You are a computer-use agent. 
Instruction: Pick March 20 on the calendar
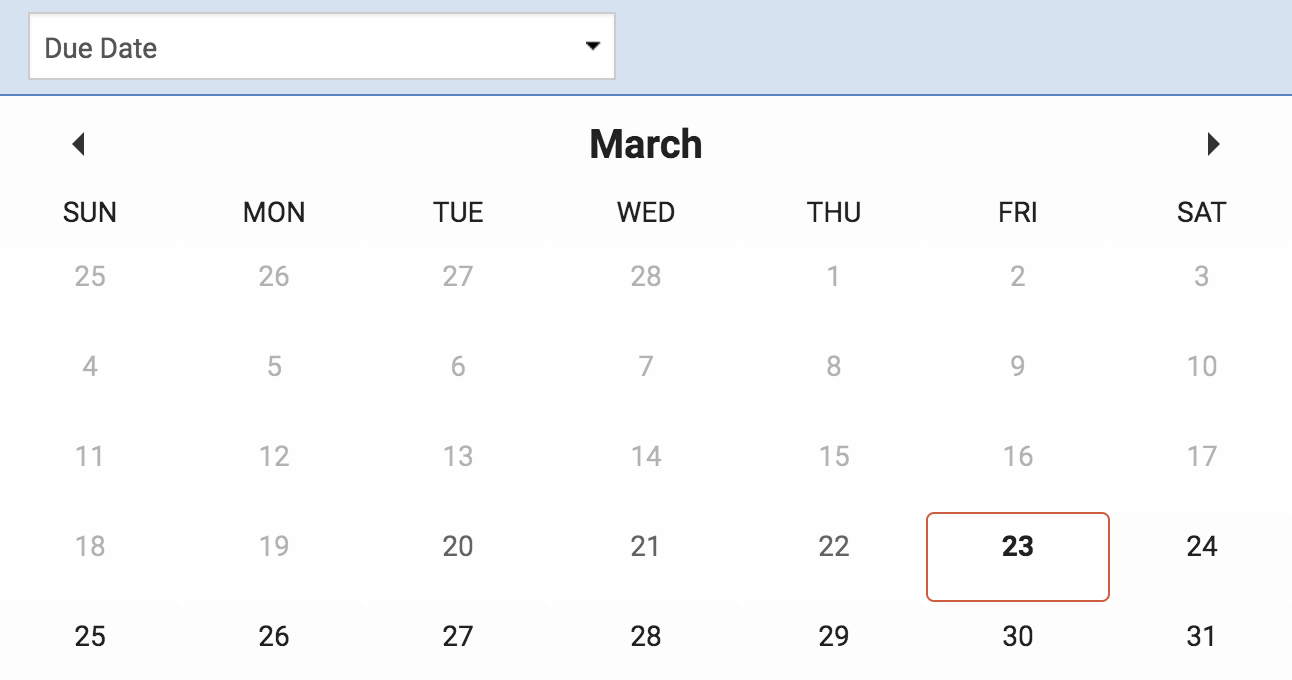click(x=458, y=546)
